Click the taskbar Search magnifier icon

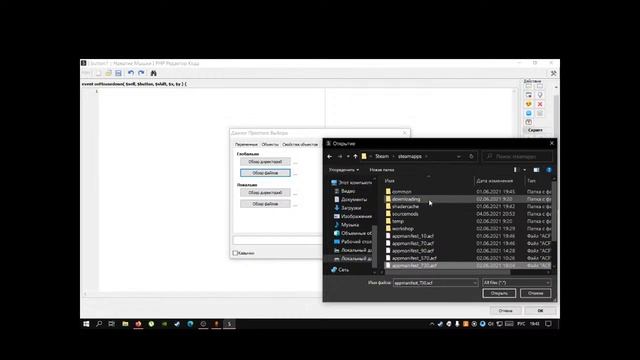(99, 324)
